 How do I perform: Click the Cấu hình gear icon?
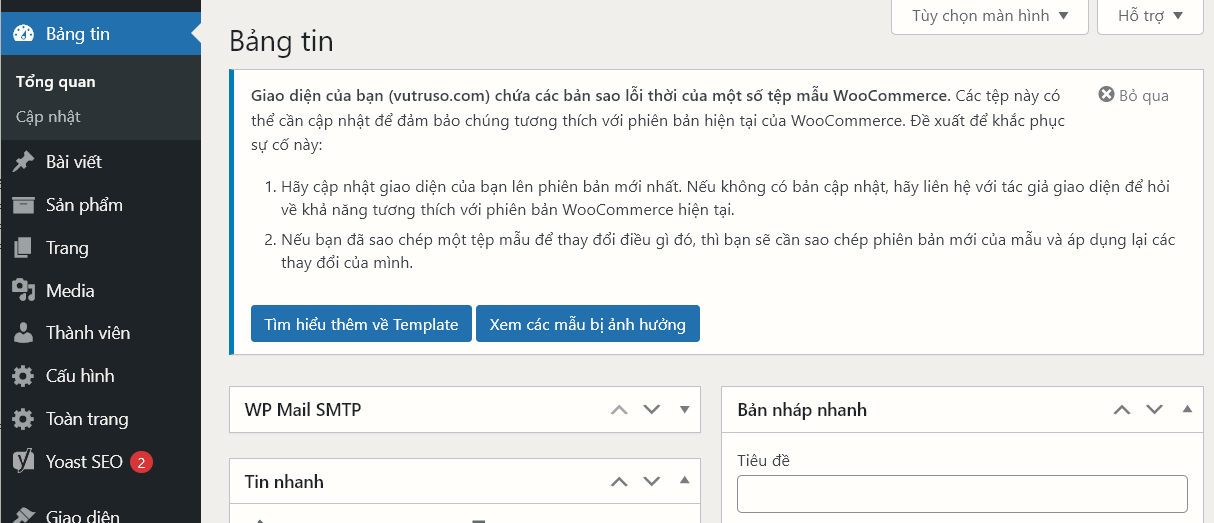23,376
